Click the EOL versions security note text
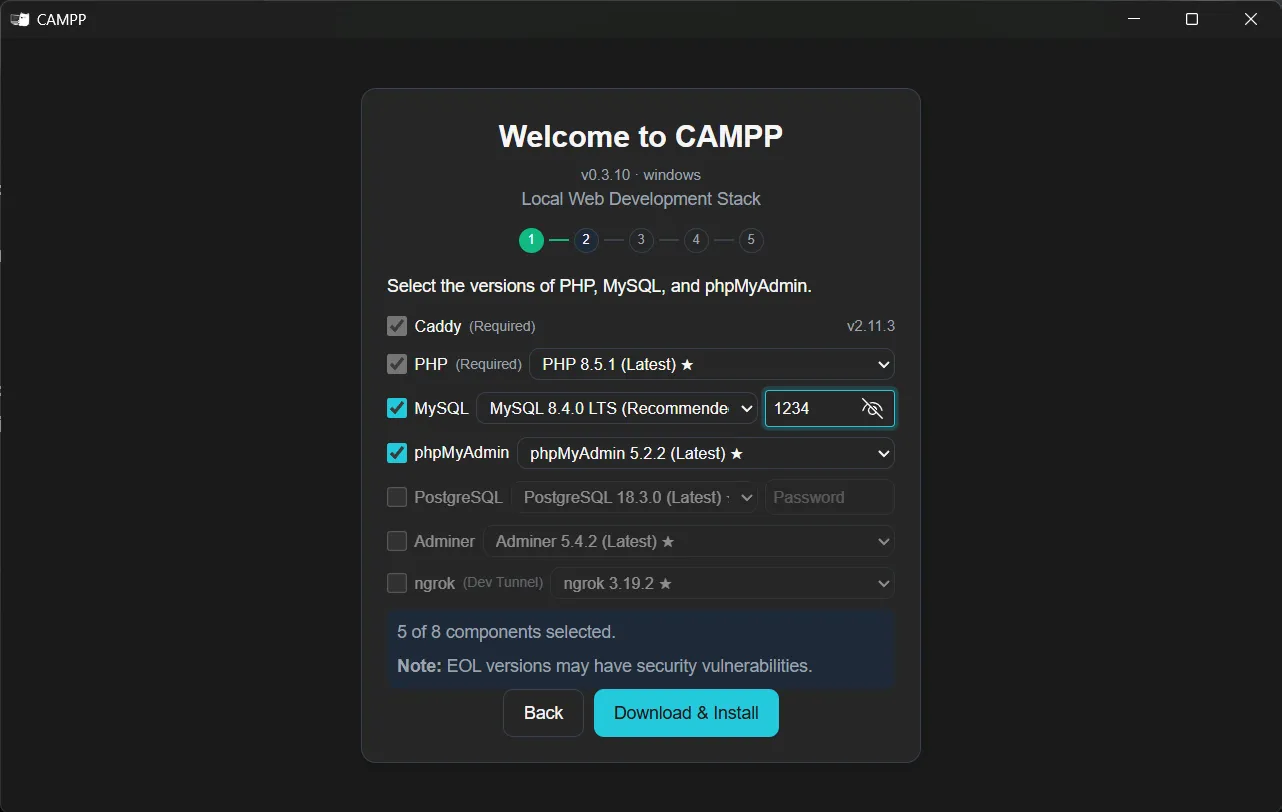Viewport: 1282px width, 812px height. (605, 666)
